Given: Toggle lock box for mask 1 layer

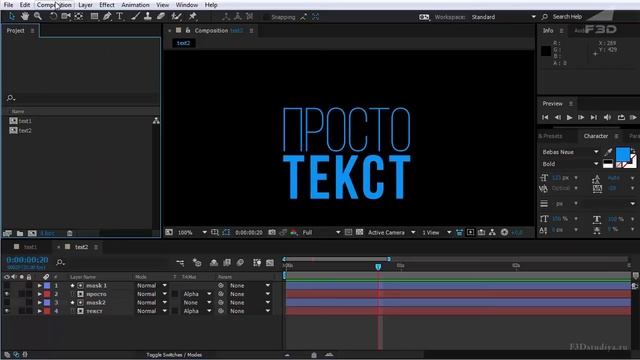Looking at the screenshot, I should [29, 286].
